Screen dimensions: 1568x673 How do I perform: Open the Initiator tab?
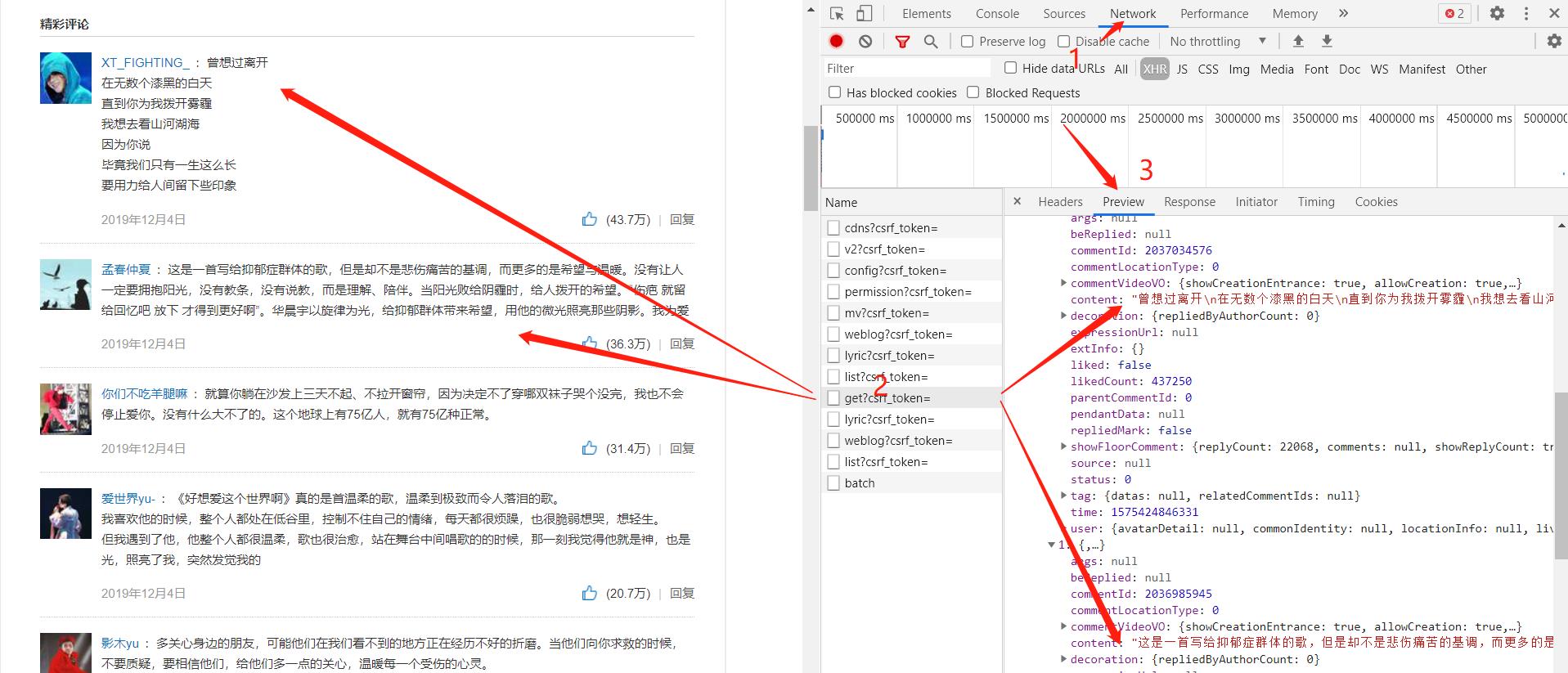pyautogui.click(x=1256, y=201)
